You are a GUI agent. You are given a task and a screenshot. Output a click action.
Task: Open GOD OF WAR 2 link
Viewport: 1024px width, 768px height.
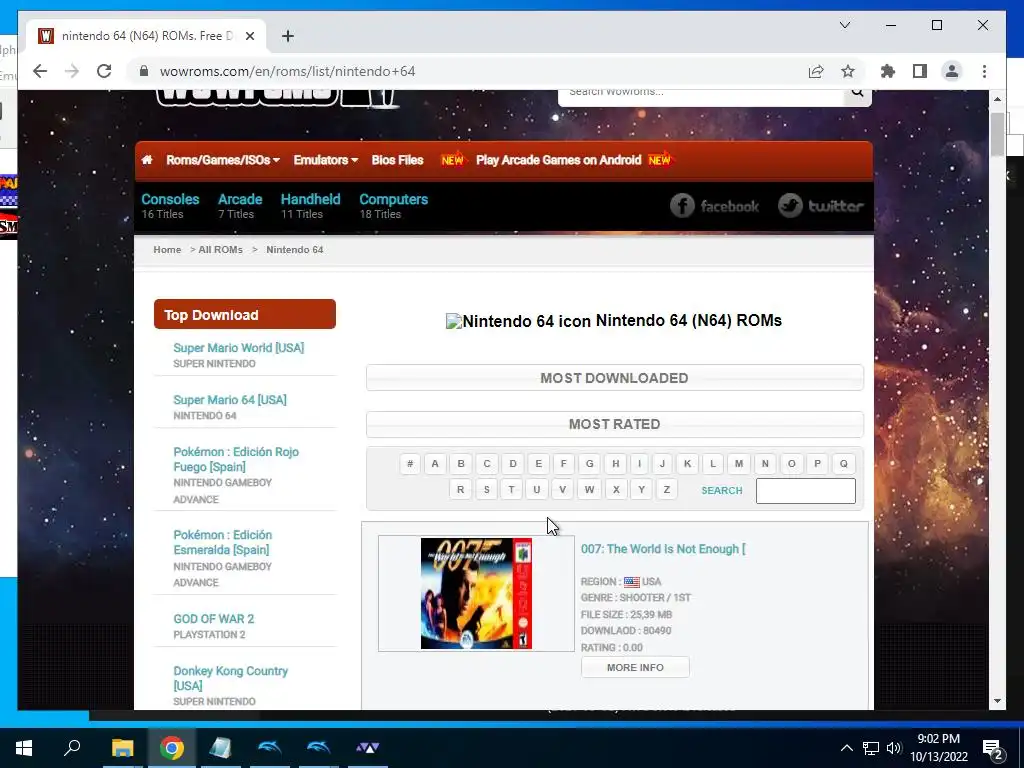tap(214, 618)
